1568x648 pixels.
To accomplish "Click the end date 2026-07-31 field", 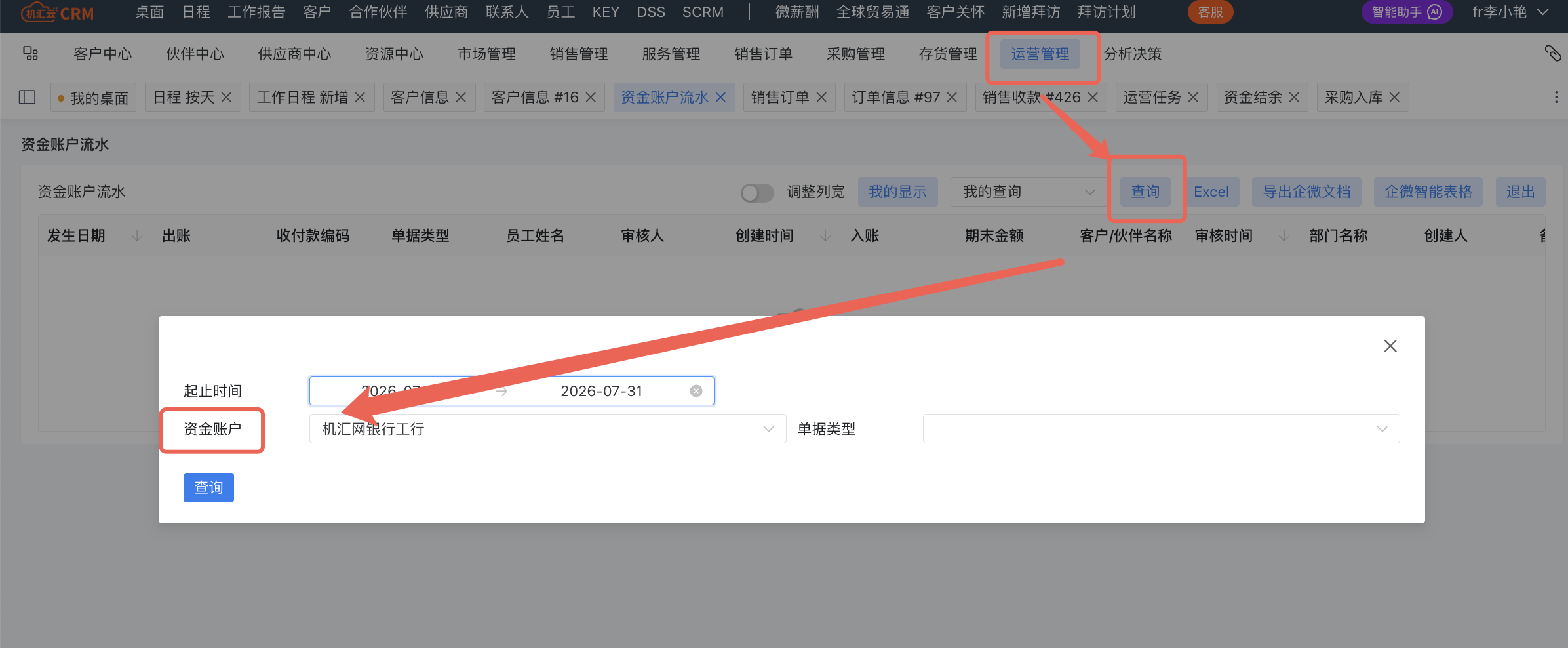I will (601, 391).
